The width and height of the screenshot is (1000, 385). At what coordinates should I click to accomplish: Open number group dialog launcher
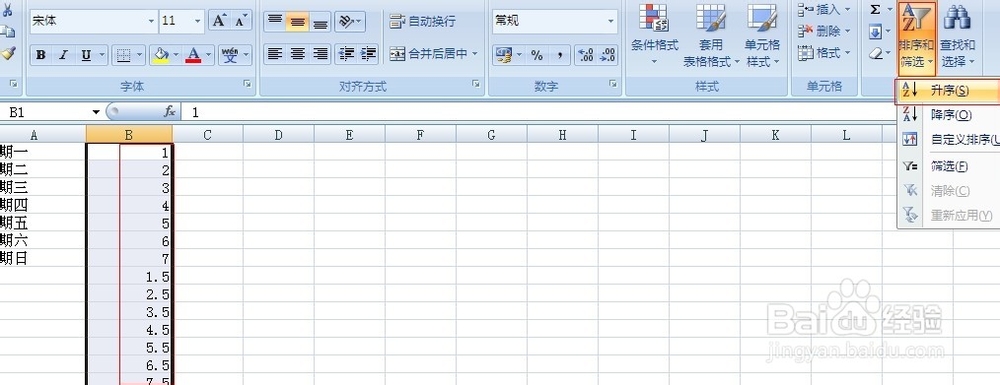click(x=613, y=84)
